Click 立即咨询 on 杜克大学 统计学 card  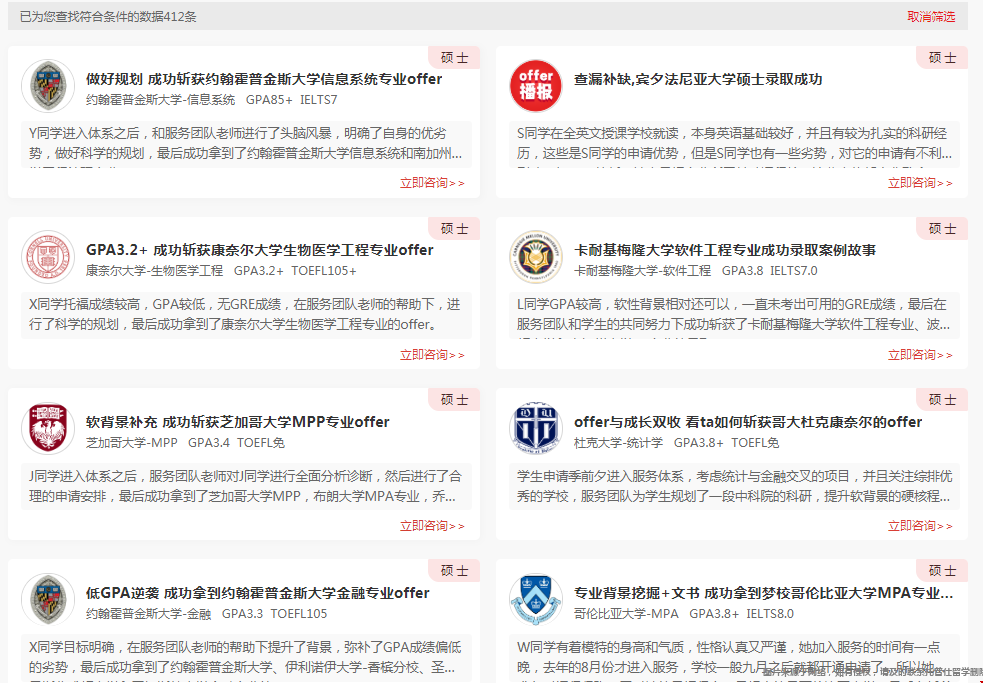920,526
